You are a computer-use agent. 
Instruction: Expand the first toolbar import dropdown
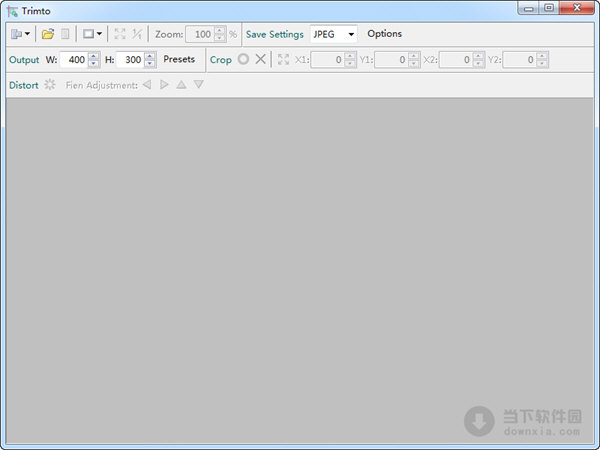coord(19,34)
